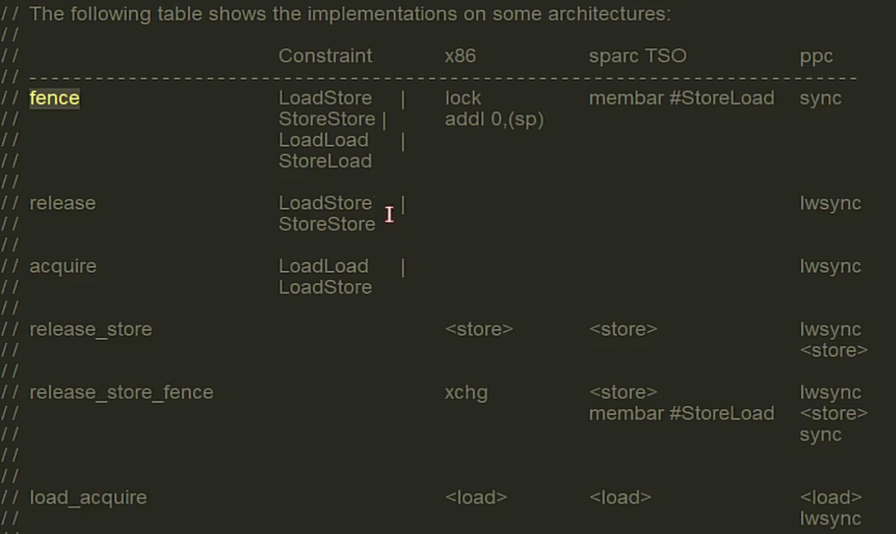This screenshot has height=534, width=896.
Task: Click the highlighted word fence
Action: 54,98
